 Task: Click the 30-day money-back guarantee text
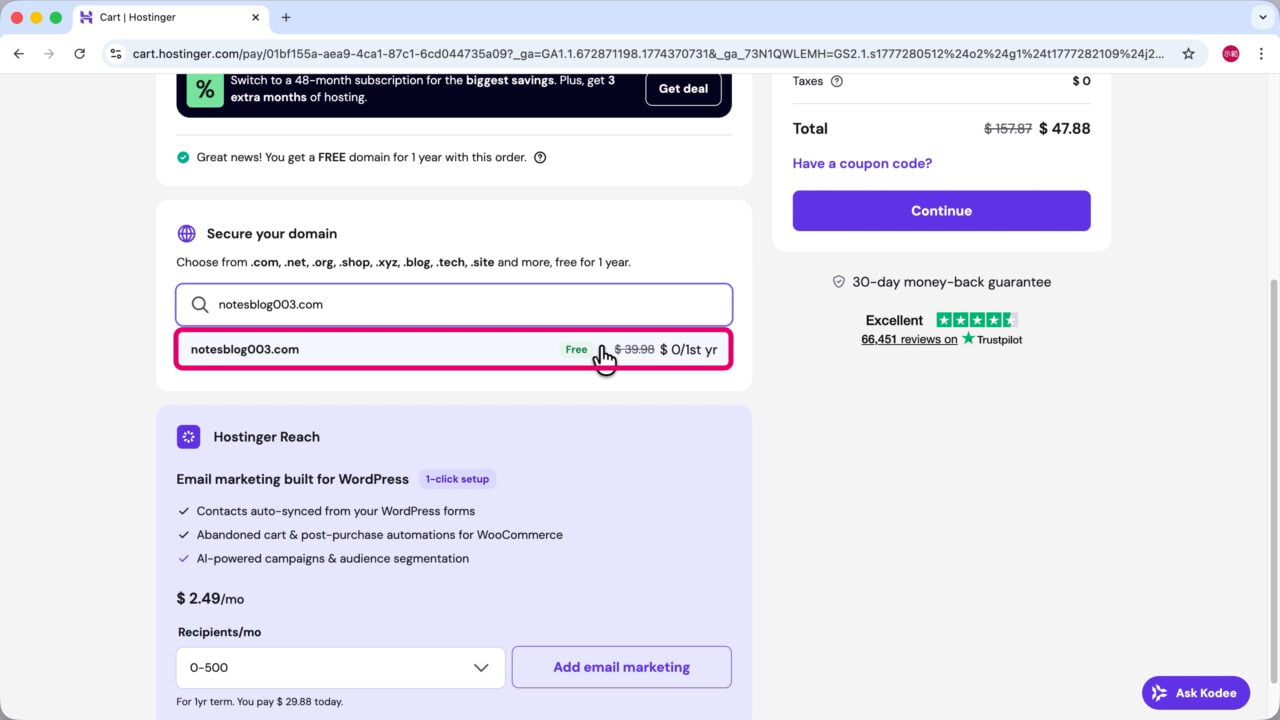tap(951, 282)
